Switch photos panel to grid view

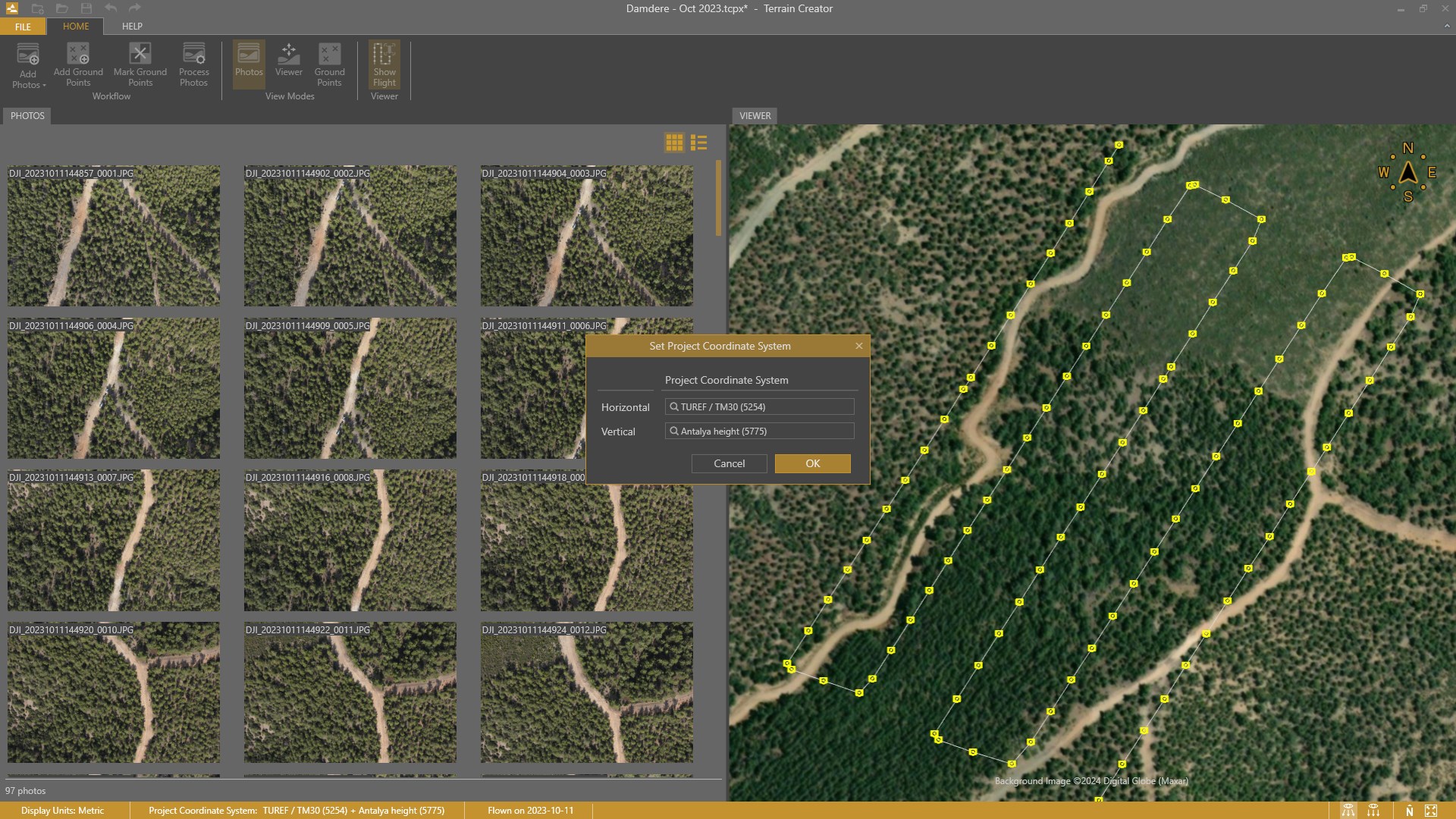[674, 143]
